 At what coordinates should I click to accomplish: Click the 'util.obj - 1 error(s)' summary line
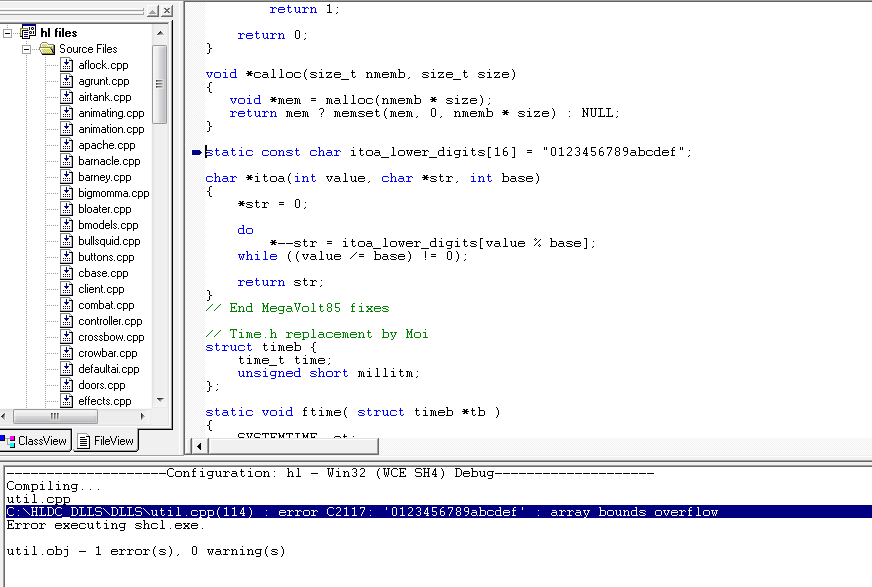click(x=146, y=551)
